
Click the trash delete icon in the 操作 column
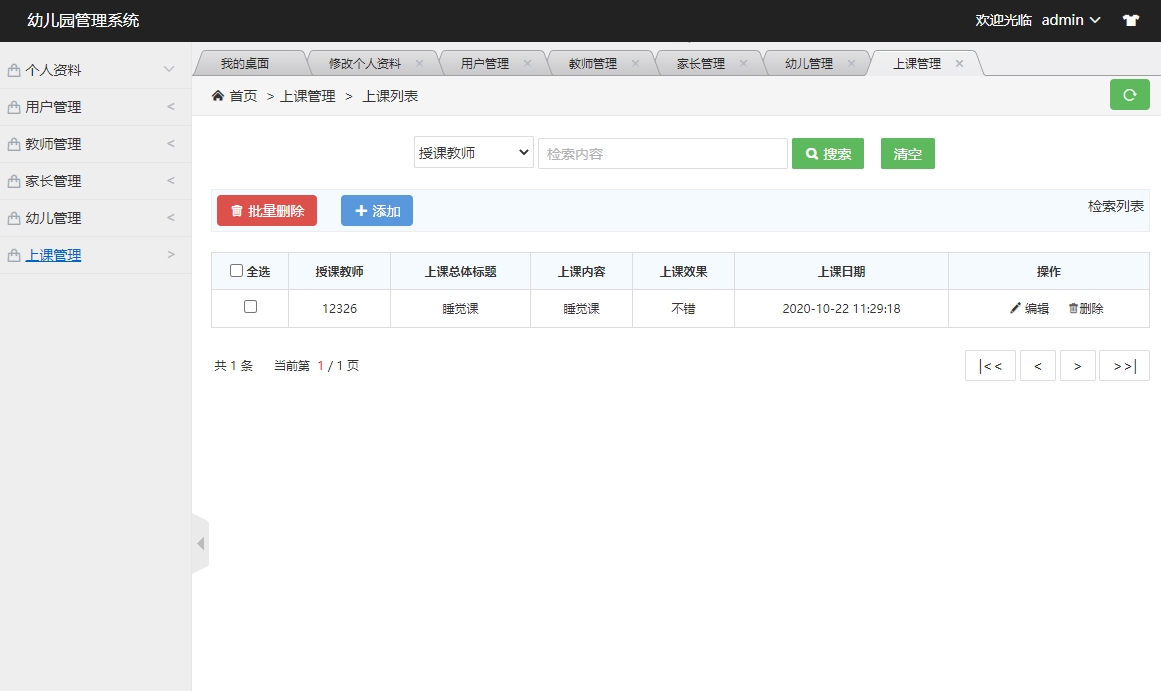coord(1072,308)
